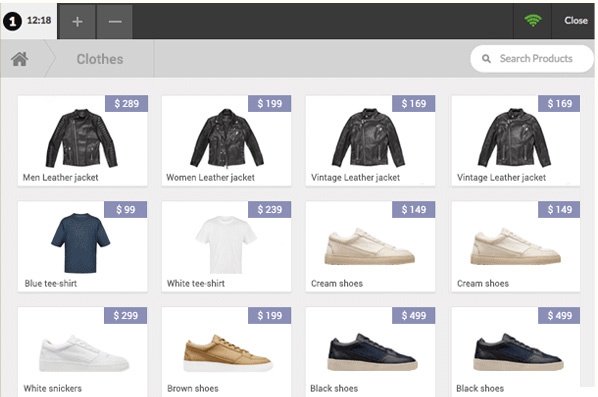This screenshot has height=397, width=598.
Task: Remove current order with minus button
Action: 115,21
